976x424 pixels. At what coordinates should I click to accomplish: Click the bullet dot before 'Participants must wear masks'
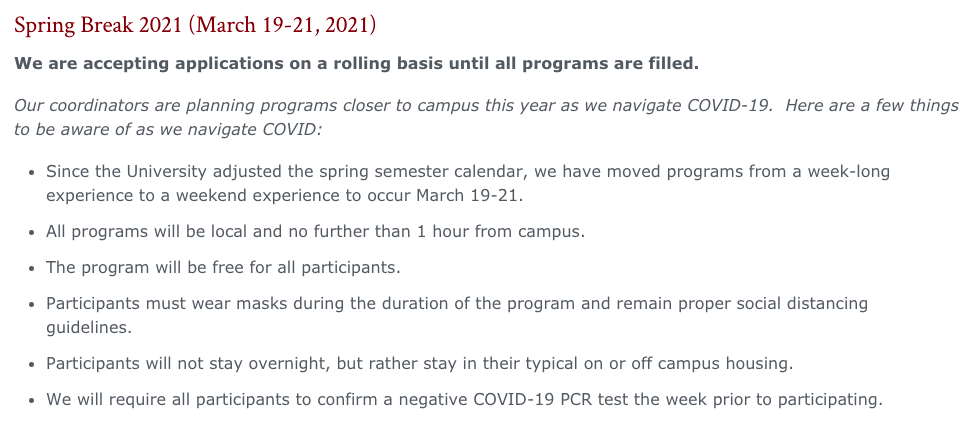pos(32,305)
